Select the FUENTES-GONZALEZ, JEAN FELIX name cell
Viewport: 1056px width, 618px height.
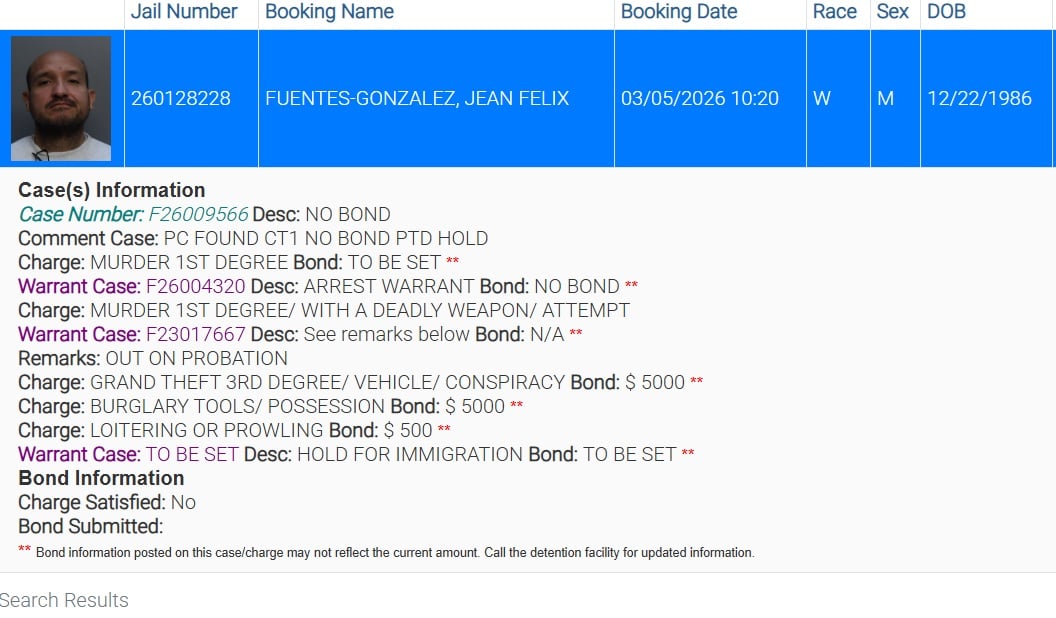[x=436, y=98]
